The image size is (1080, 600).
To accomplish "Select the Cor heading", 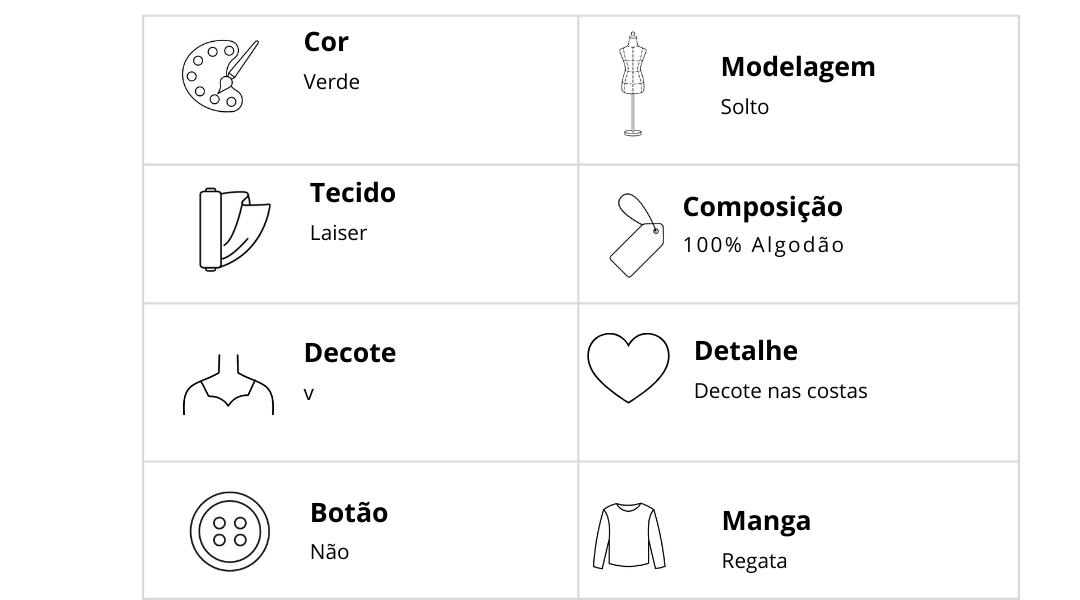I will click(x=326, y=42).
